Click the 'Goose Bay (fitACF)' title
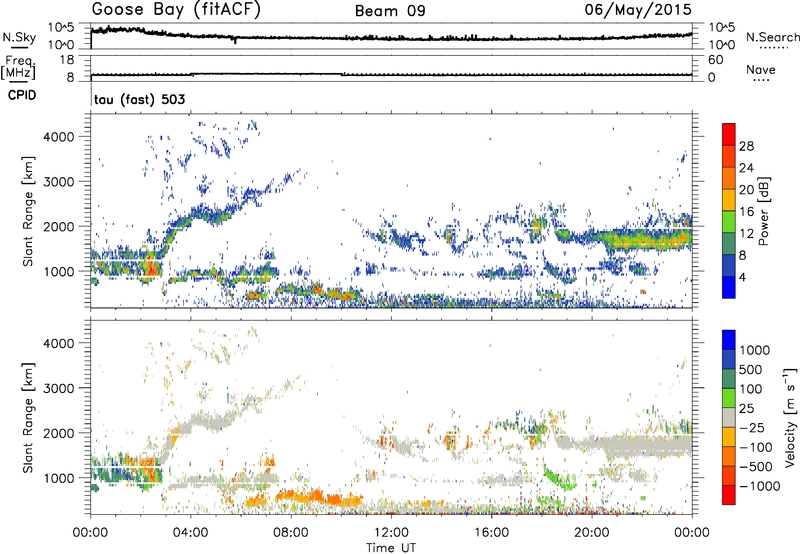The height and width of the screenshot is (554, 800). click(176, 9)
